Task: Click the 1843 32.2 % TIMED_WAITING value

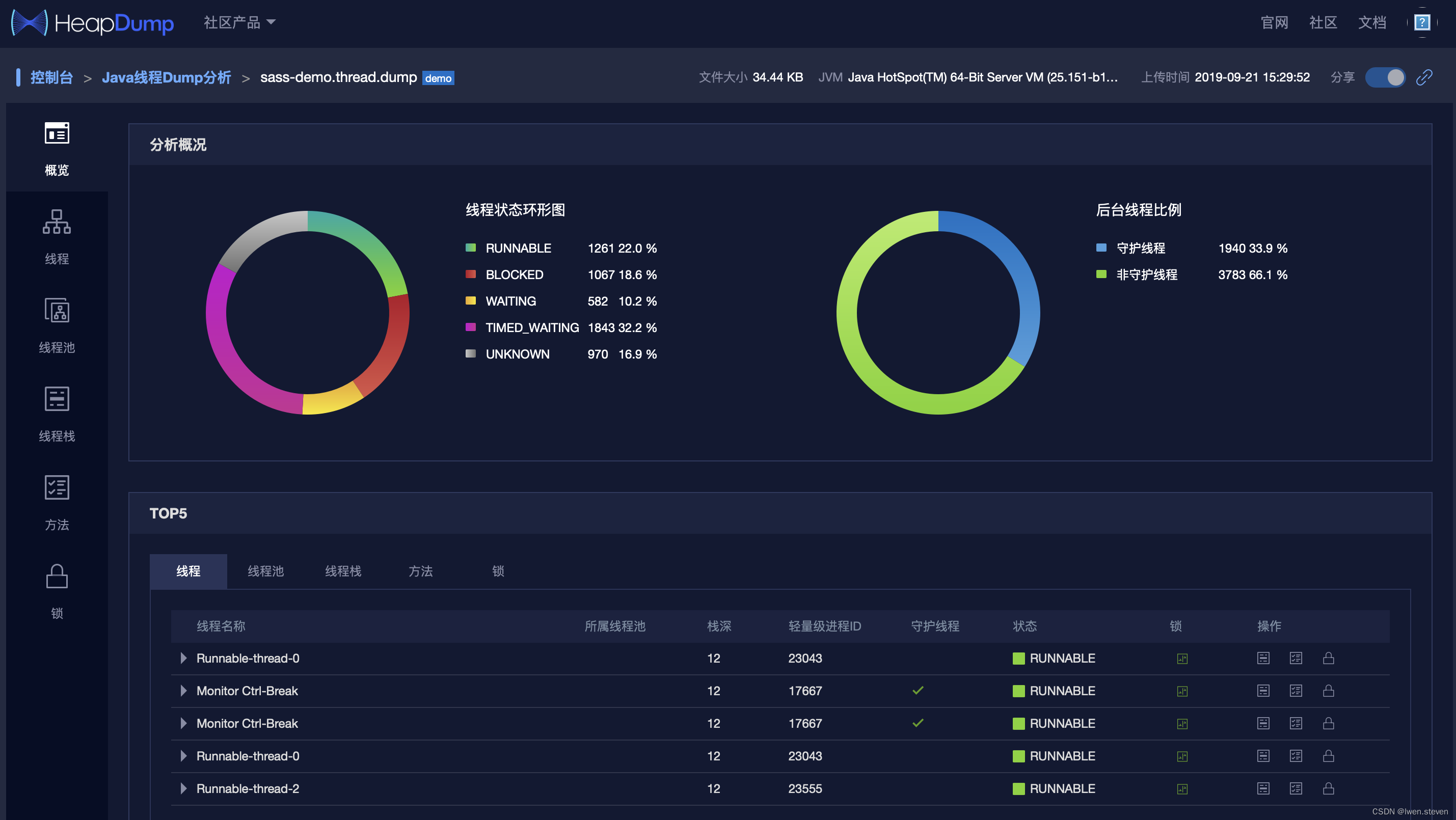Action: point(623,327)
